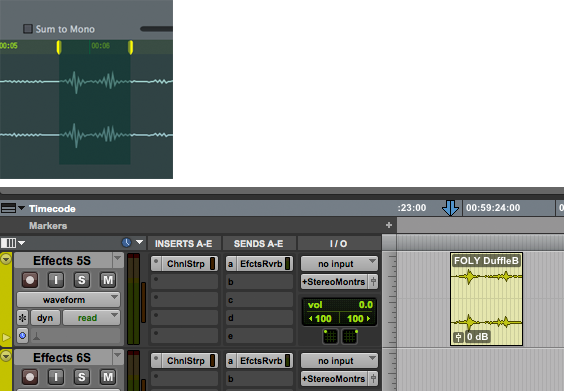Enable the Sum to Mono checkbox

tap(28, 29)
